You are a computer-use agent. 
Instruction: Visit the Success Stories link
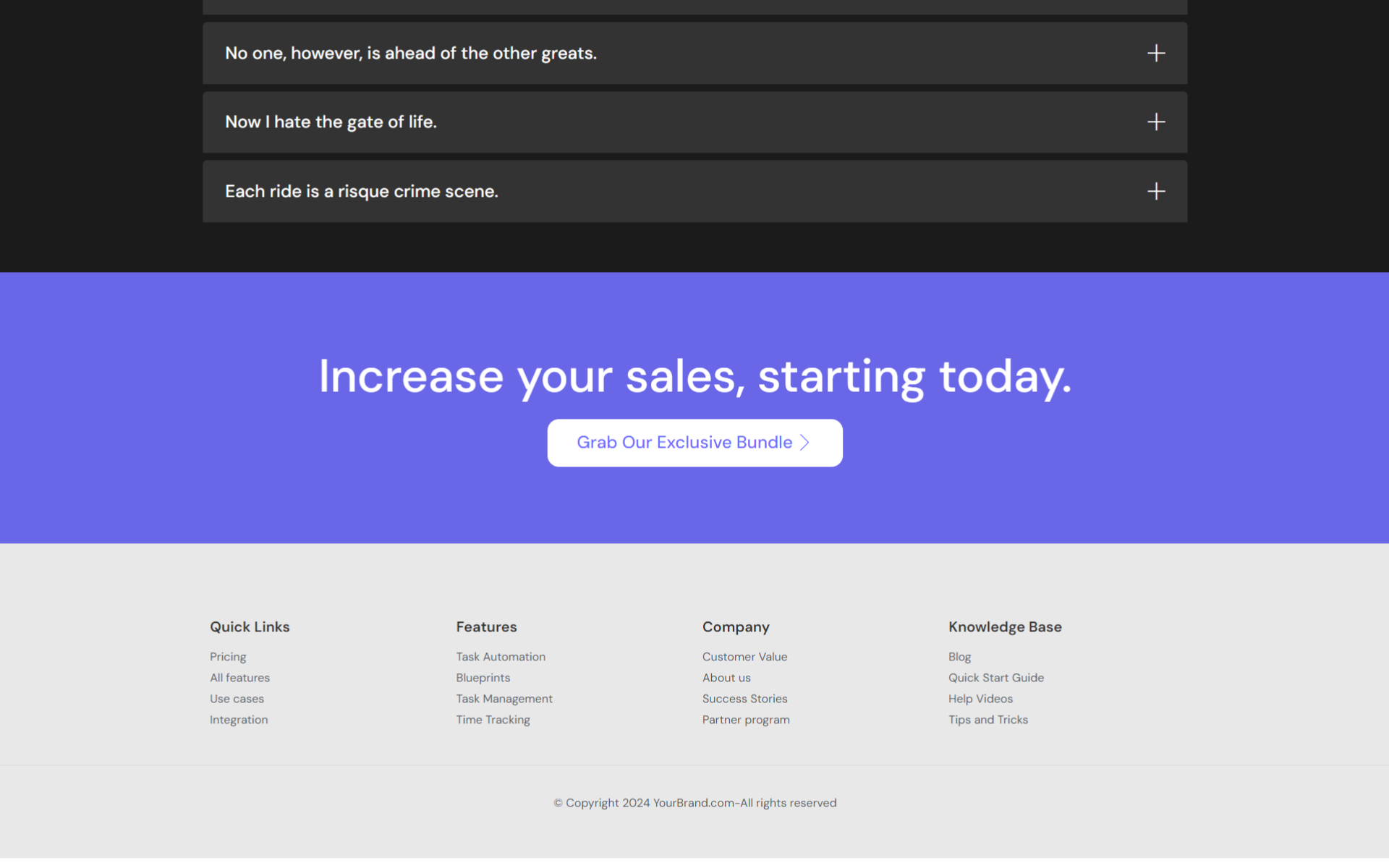[744, 699]
